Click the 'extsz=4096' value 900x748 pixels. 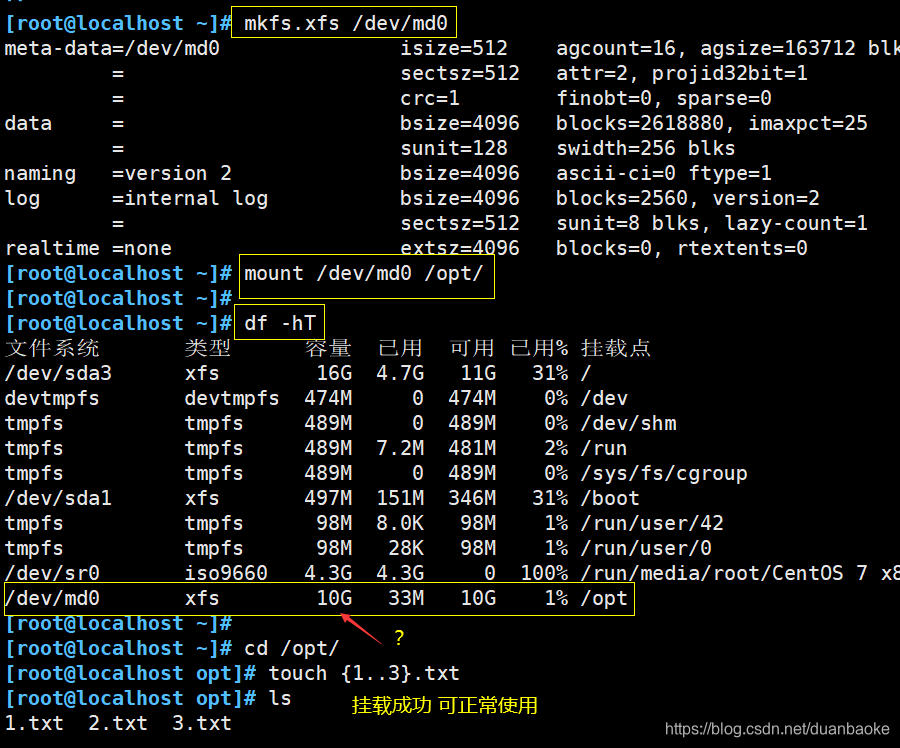tap(460, 248)
